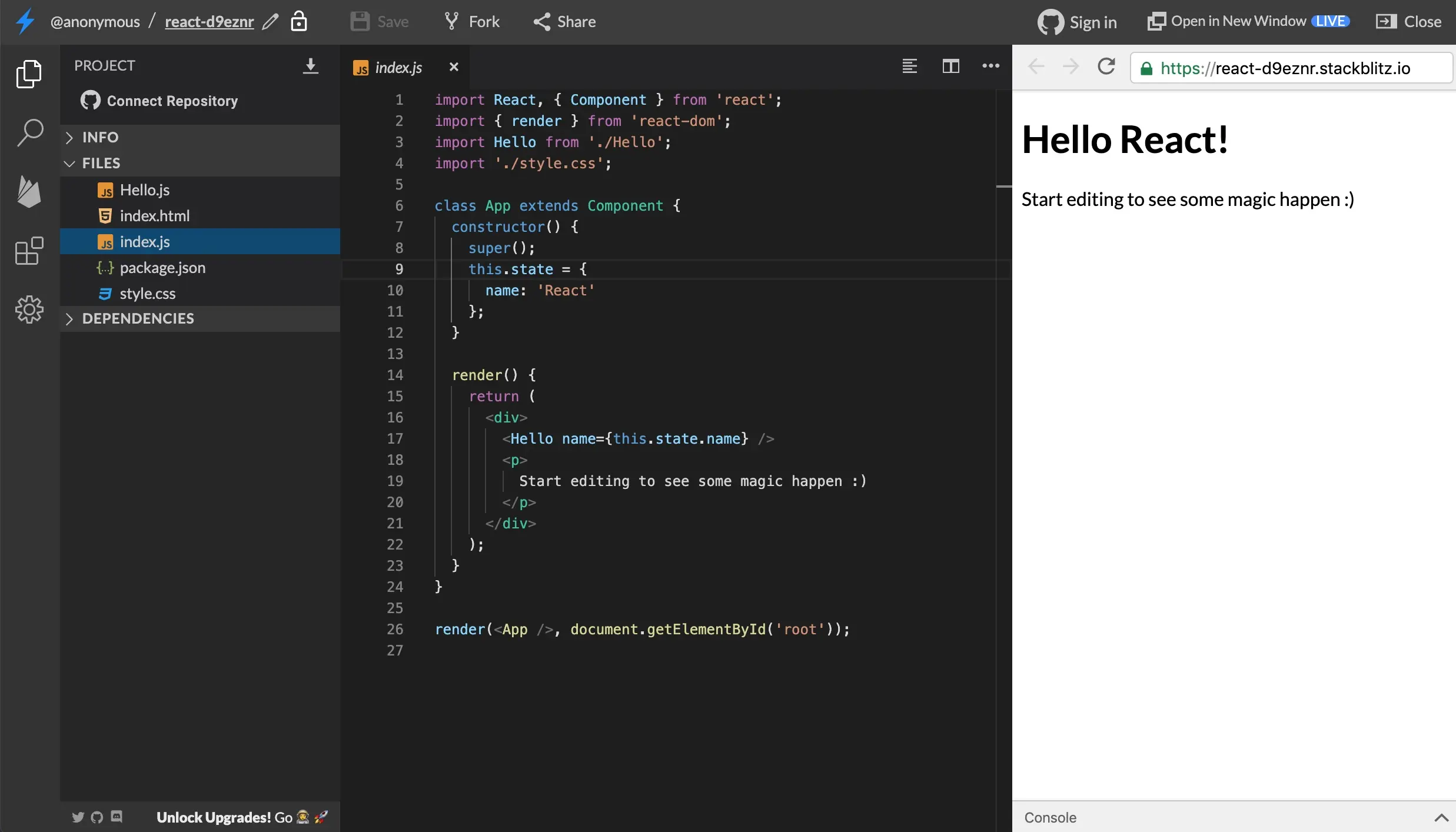Go forward in the preview browser
The image size is (1456, 832).
[1071, 66]
